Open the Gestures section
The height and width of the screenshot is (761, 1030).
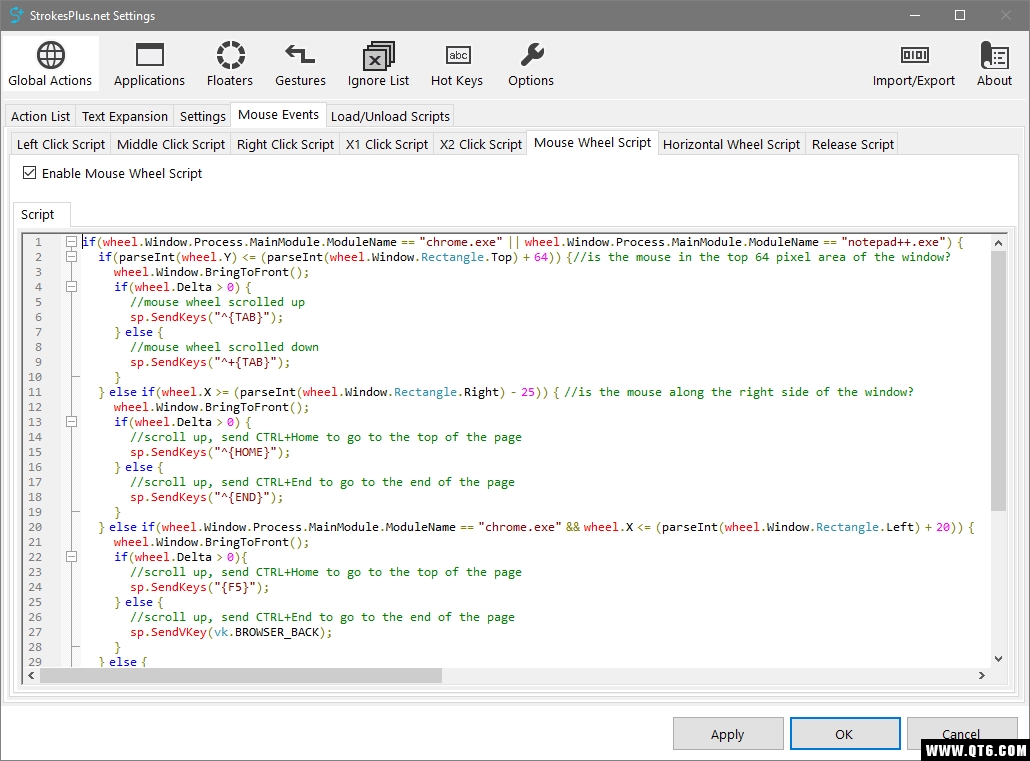click(300, 64)
